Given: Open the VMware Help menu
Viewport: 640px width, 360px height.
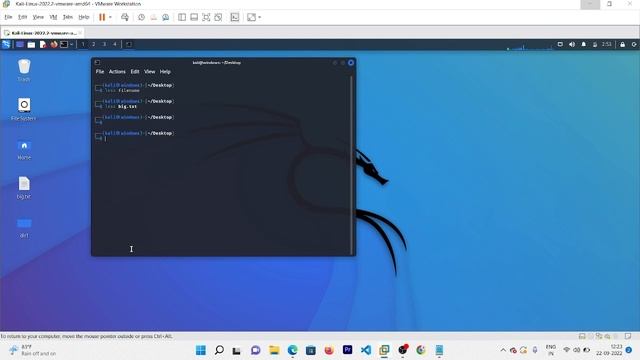Looking at the screenshot, I should [x=84, y=17].
